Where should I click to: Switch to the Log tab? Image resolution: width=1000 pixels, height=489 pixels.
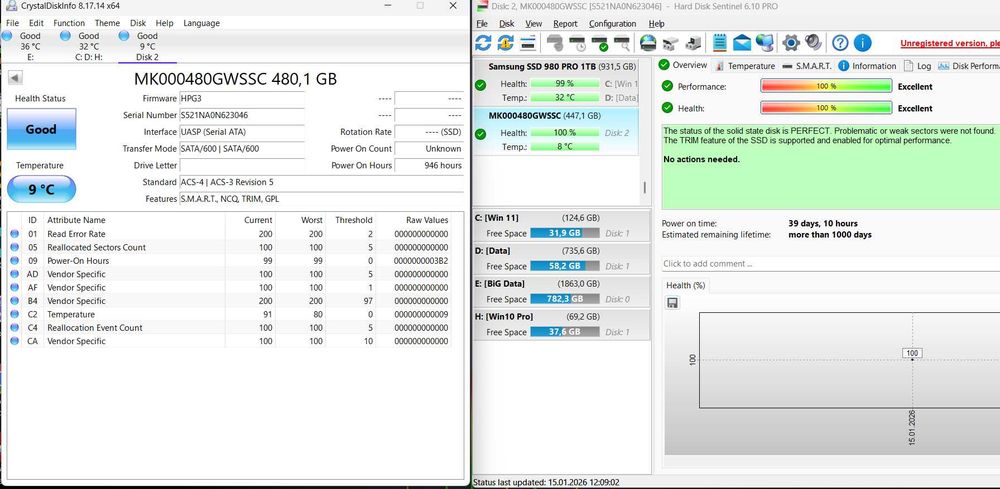click(x=918, y=66)
